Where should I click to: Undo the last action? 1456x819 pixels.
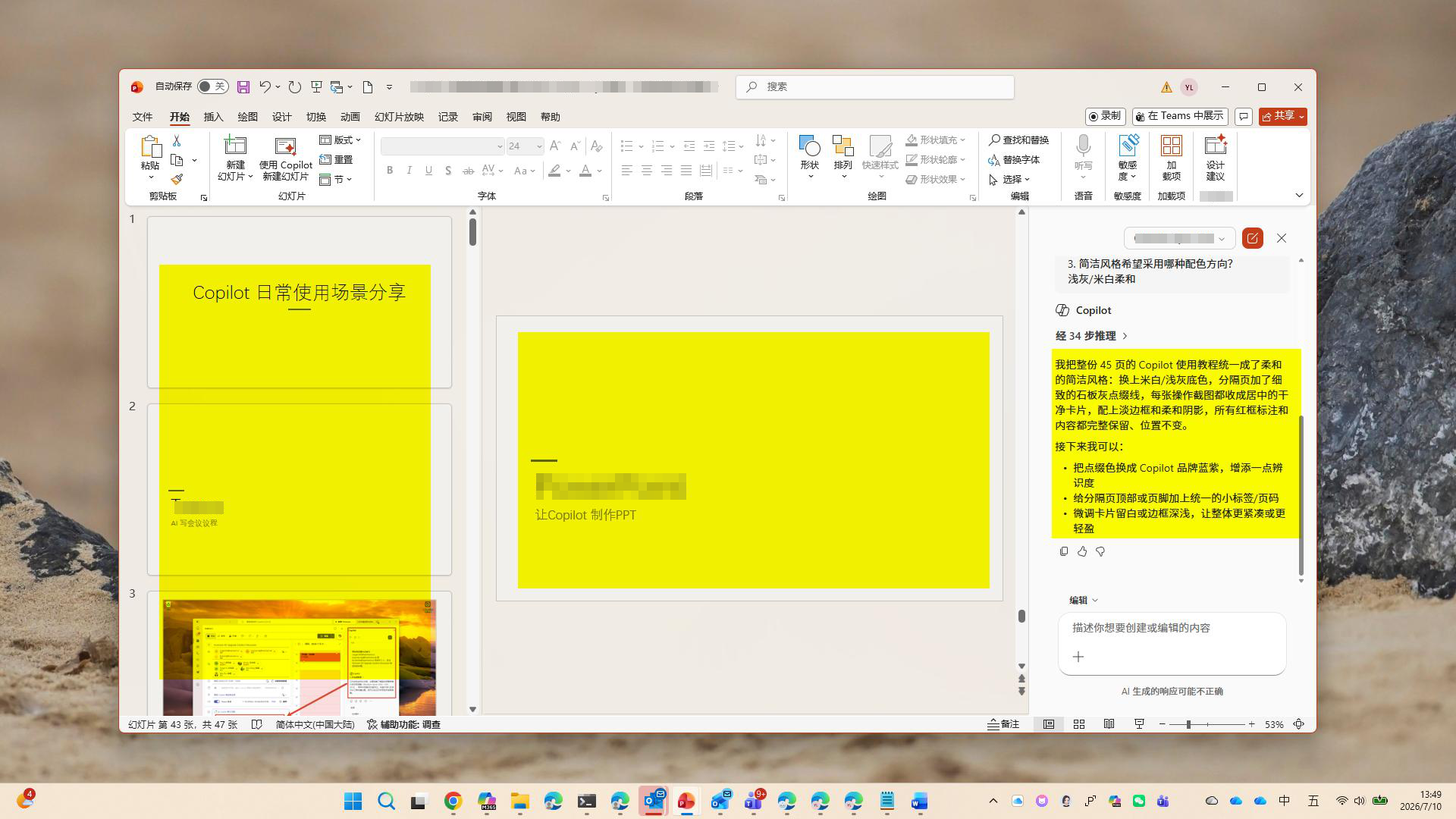coord(265,87)
